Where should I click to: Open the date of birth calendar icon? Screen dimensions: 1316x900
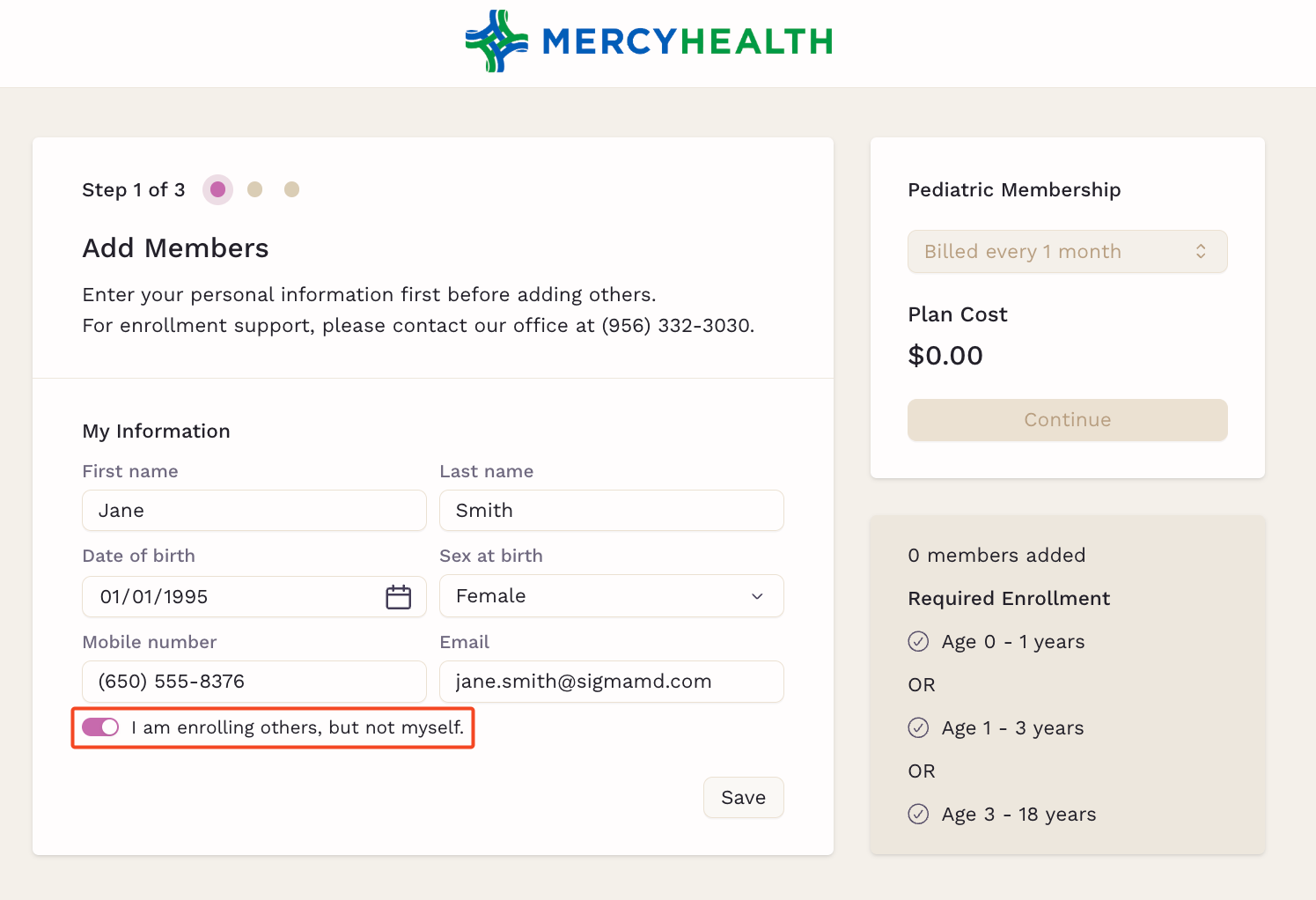[x=399, y=597]
